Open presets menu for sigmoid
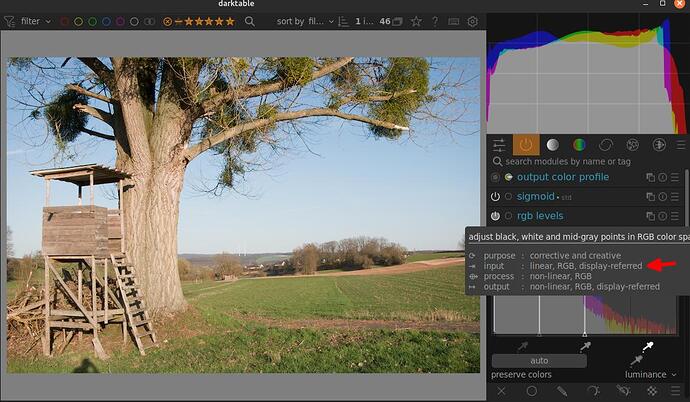The width and height of the screenshot is (690, 402). click(675, 197)
